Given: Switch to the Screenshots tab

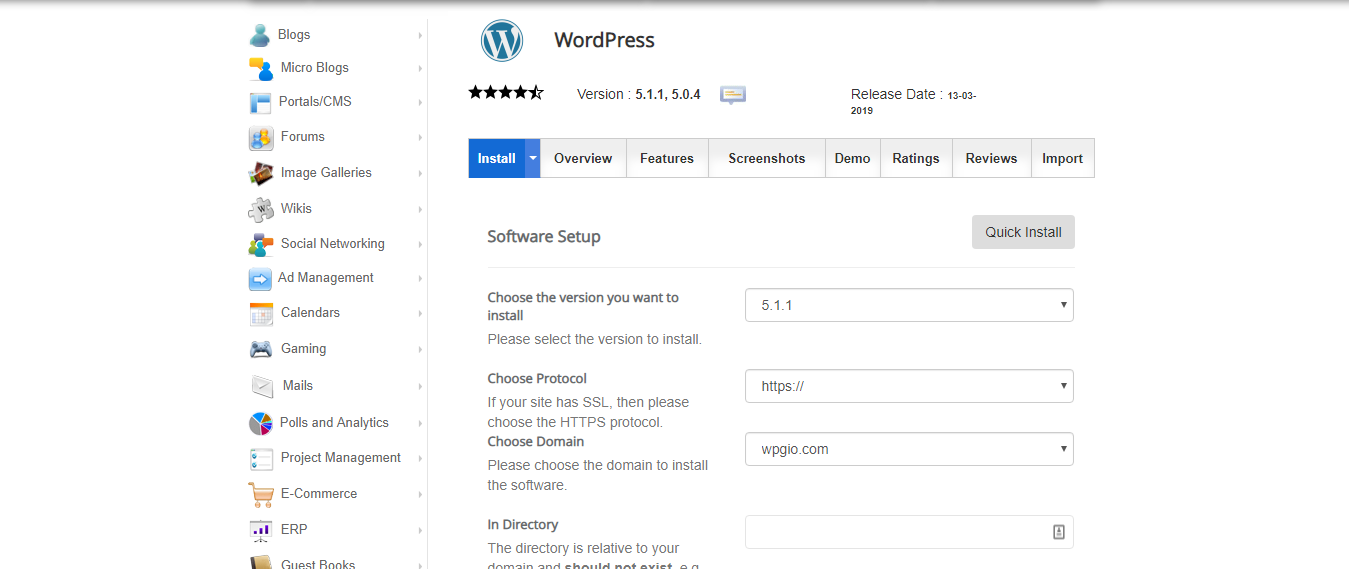Looking at the screenshot, I should click(x=767, y=158).
